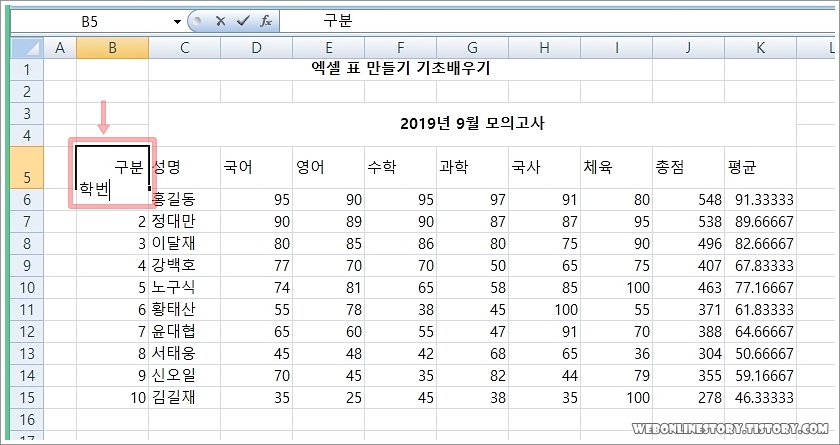
Task: Click the total score cell 538
Action: (x=688, y=221)
